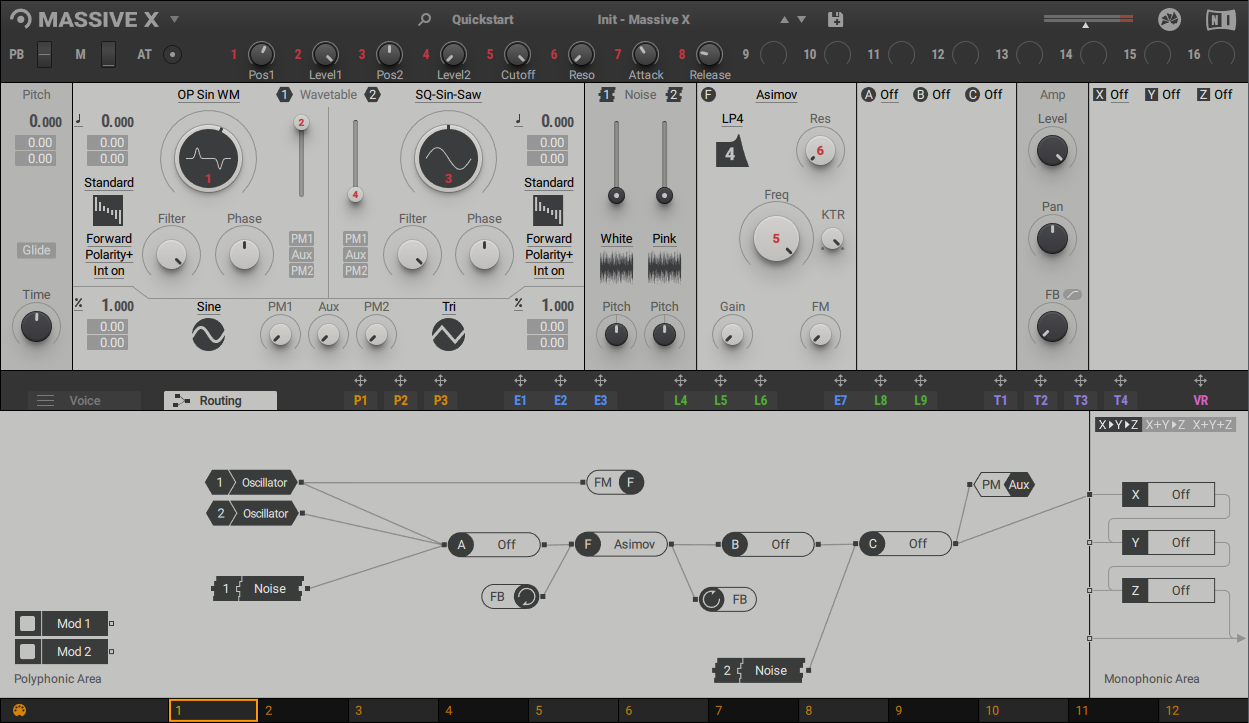Grab the L4 LFO drag handle
This screenshot has height=723, width=1249.
[x=680, y=381]
